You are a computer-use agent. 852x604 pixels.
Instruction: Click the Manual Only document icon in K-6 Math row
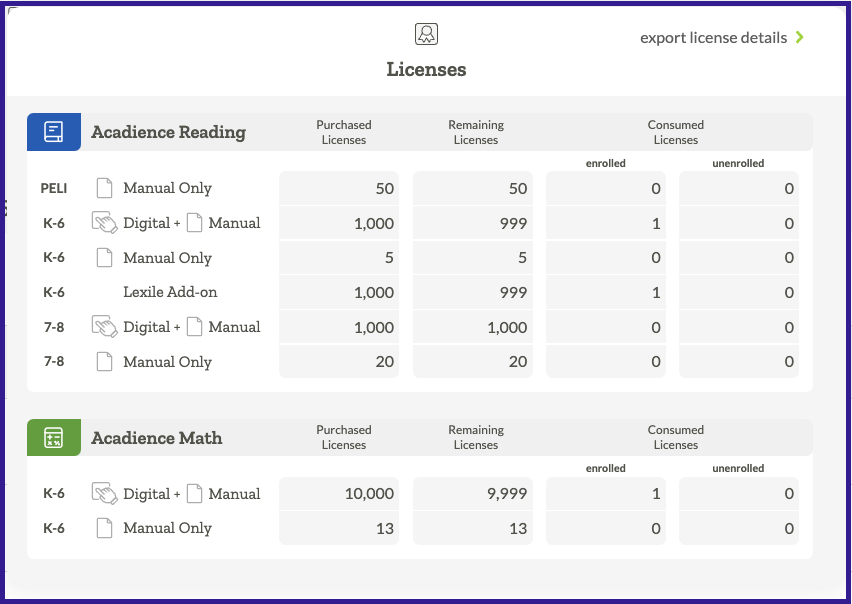pos(104,528)
